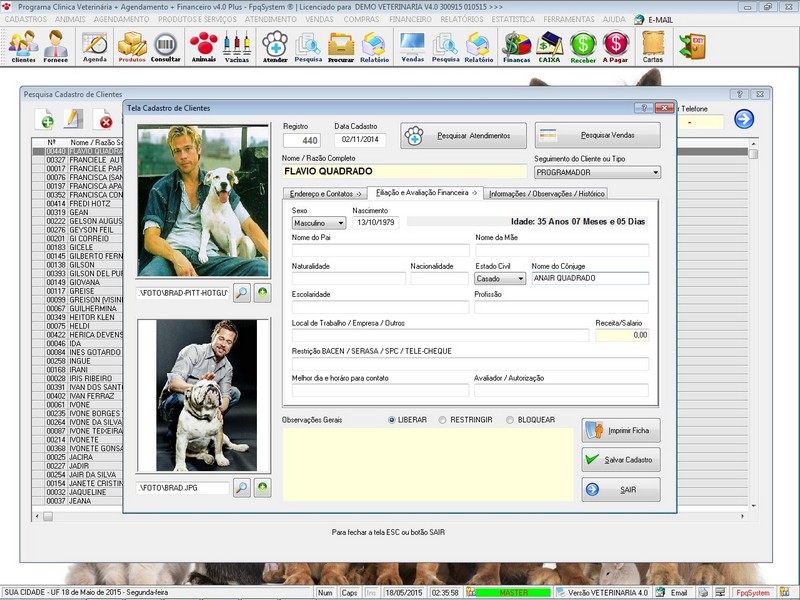Open the Clientes toolbar icon
The image size is (800, 600).
coord(23,46)
